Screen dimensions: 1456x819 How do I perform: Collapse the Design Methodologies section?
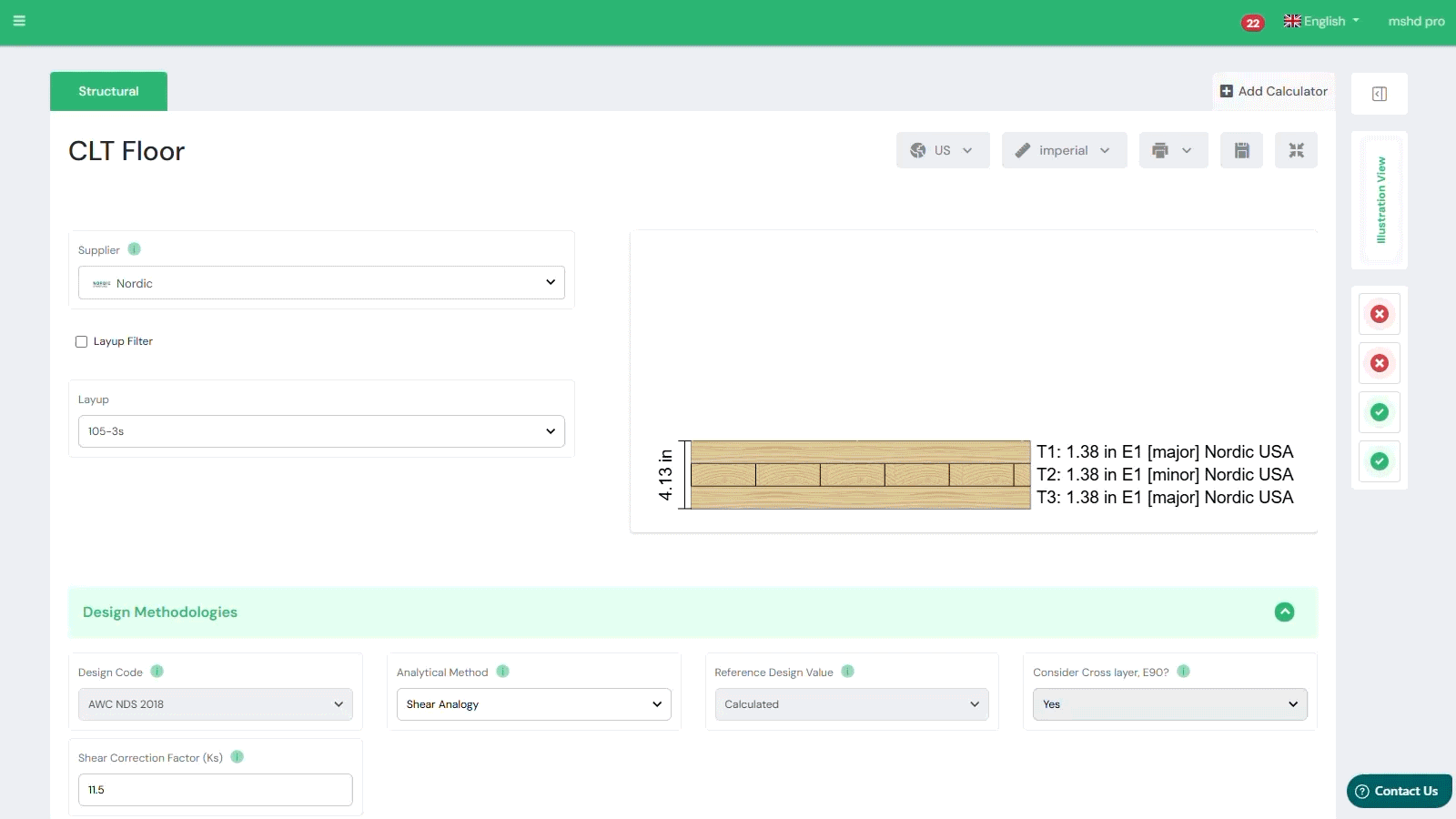pos(1284,612)
